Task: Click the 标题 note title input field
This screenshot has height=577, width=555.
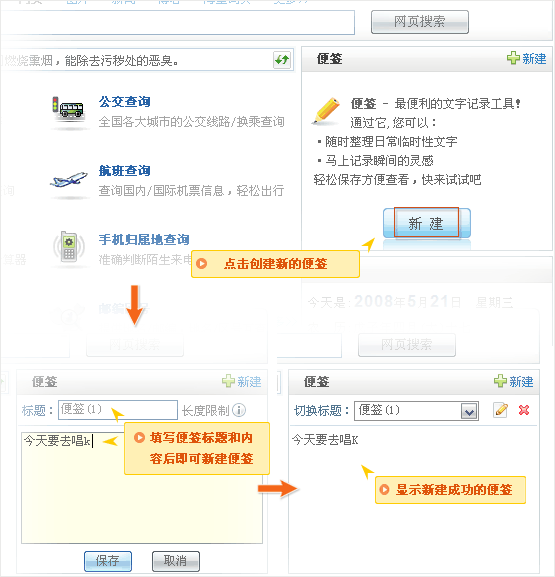Action: pyautogui.click(x=118, y=410)
